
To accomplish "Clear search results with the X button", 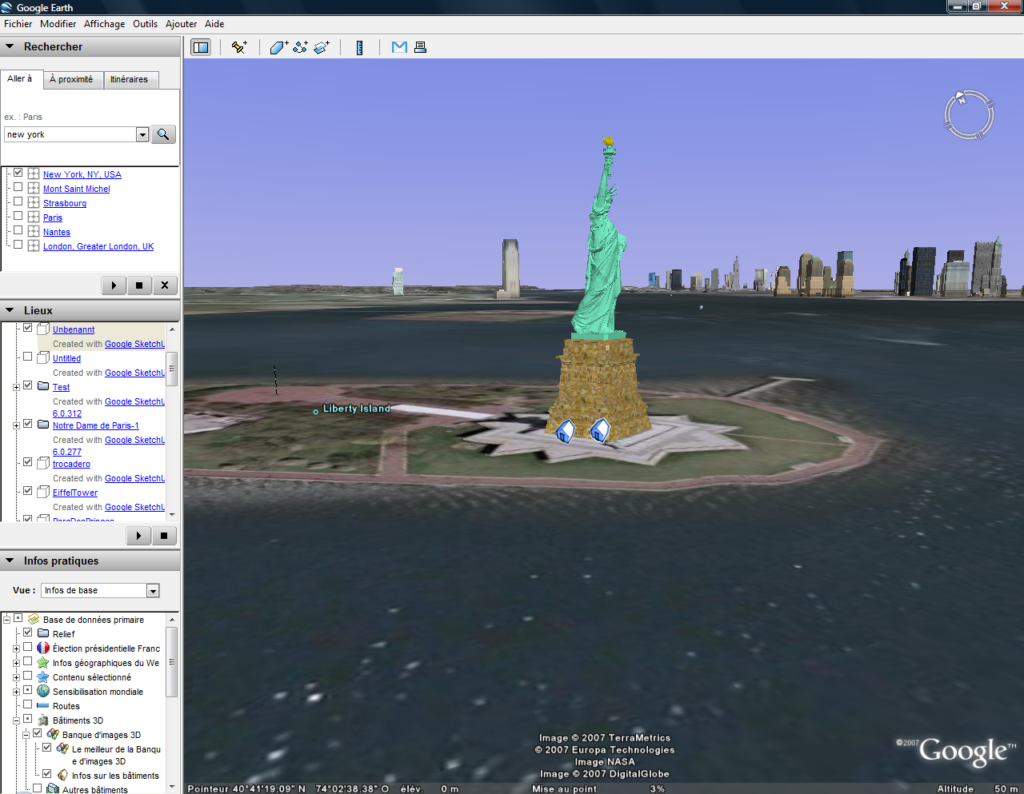I will tap(165, 285).
